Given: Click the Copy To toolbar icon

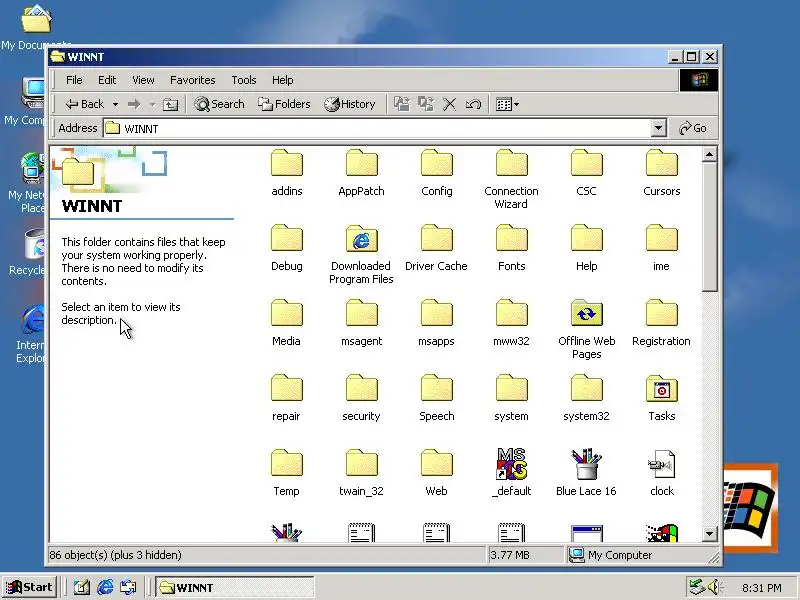Looking at the screenshot, I should point(426,104).
